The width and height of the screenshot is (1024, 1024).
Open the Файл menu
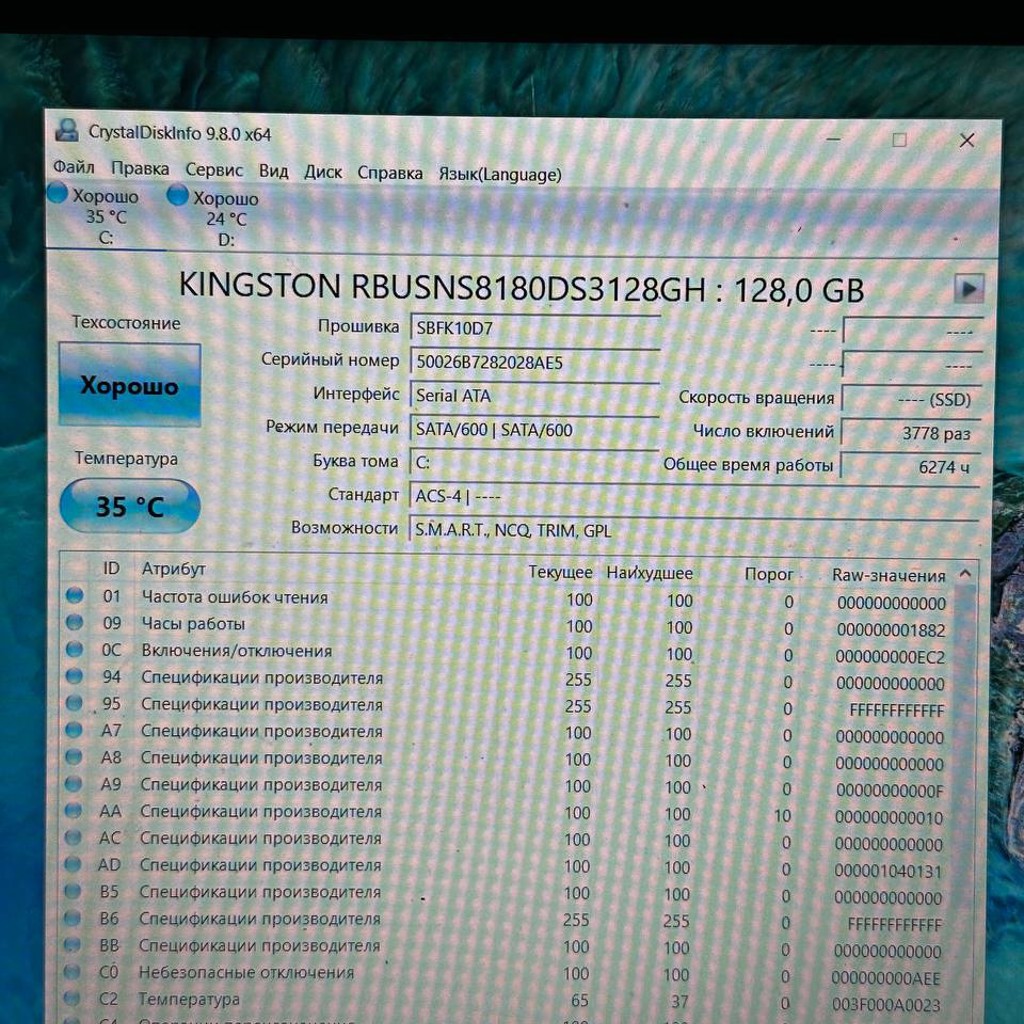tap(74, 167)
